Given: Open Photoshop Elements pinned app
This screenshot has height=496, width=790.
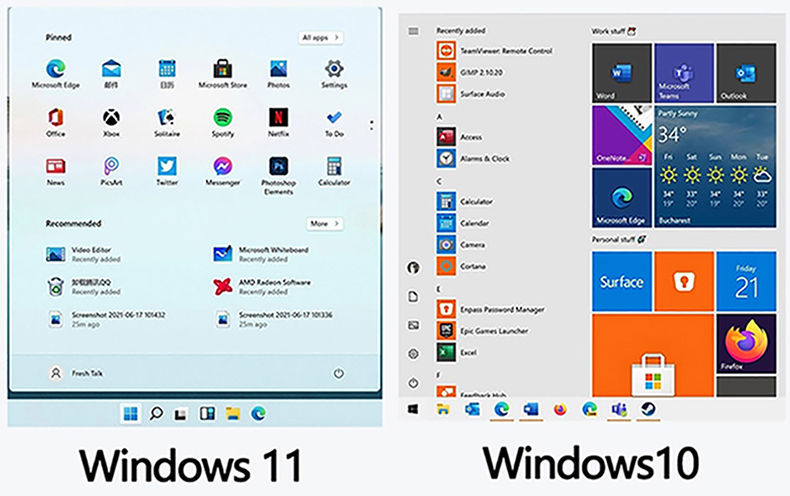Looking at the screenshot, I should (278, 175).
